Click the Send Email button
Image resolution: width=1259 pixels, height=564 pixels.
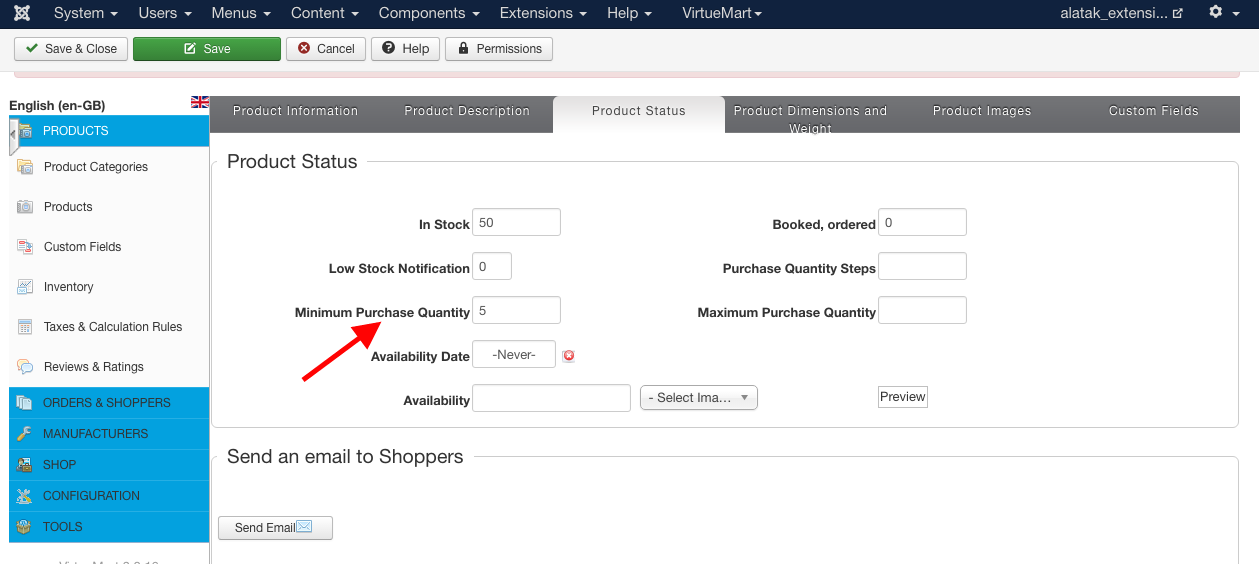pos(275,528)
